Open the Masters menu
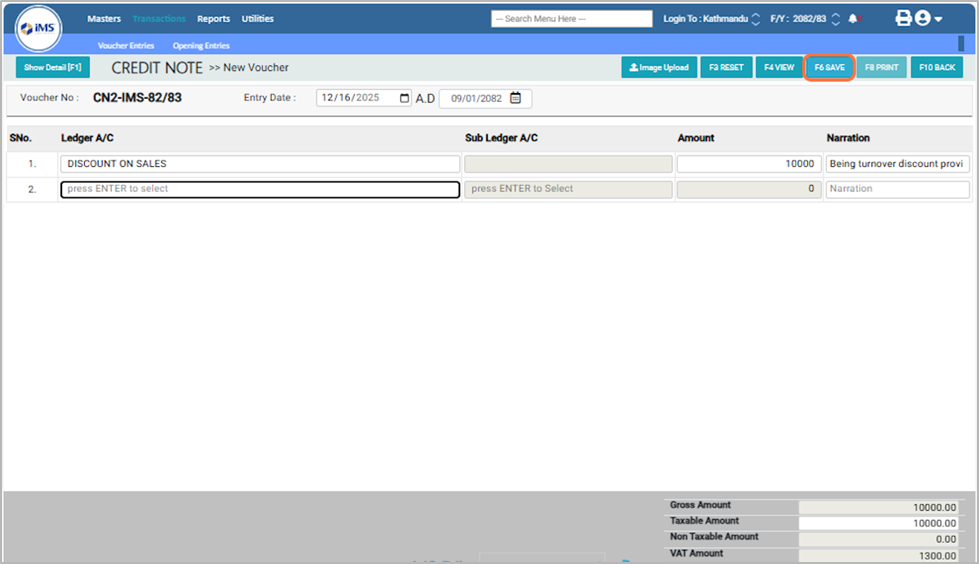 (104, 19)
